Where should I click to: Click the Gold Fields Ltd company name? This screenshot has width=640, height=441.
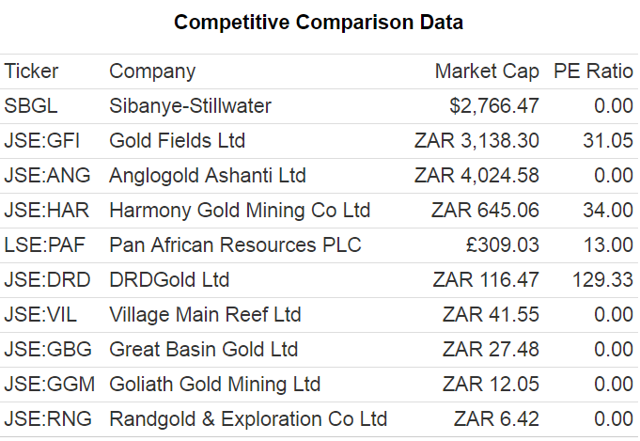coord(177,141)
